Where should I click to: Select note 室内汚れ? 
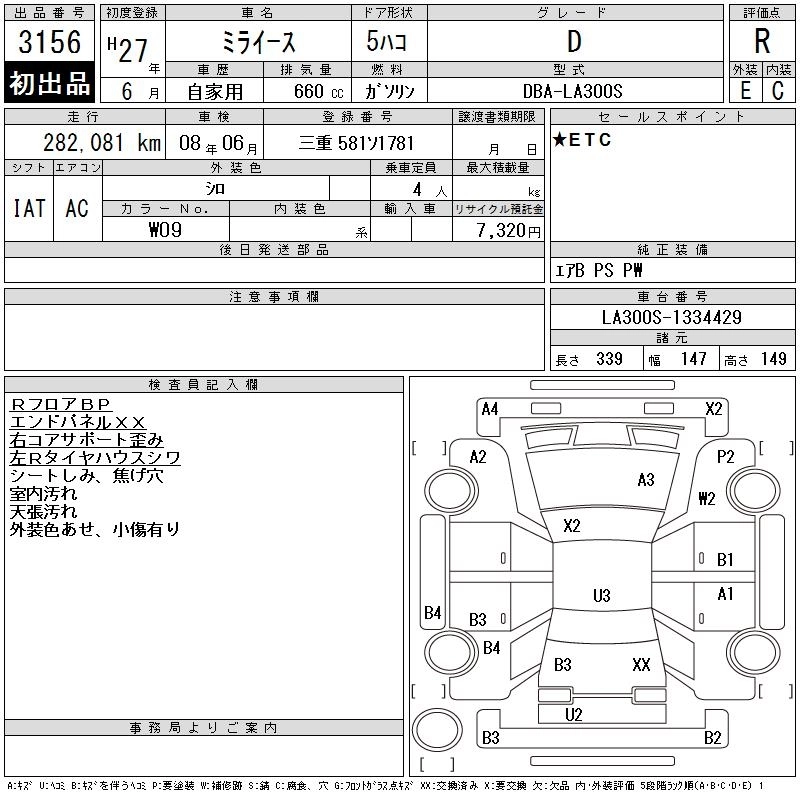[43, 493]
